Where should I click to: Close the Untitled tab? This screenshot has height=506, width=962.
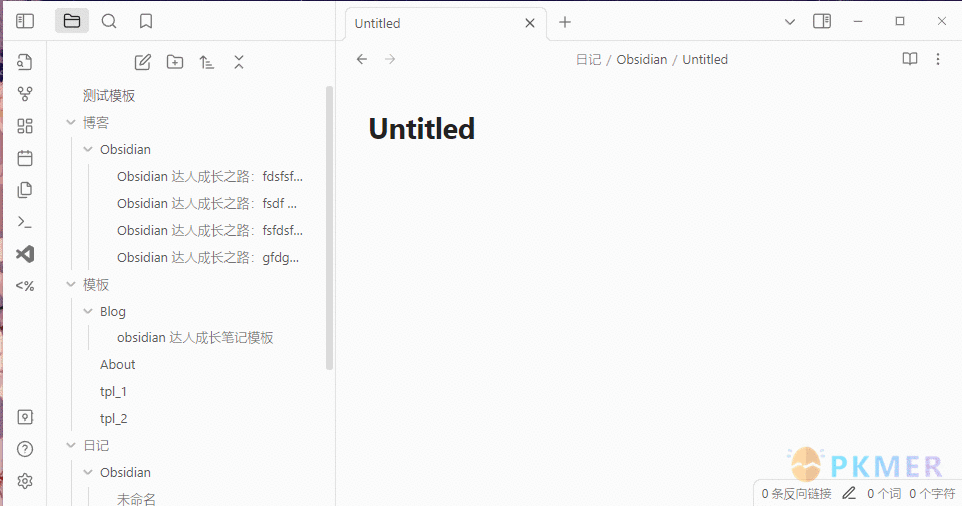[530, 23]
